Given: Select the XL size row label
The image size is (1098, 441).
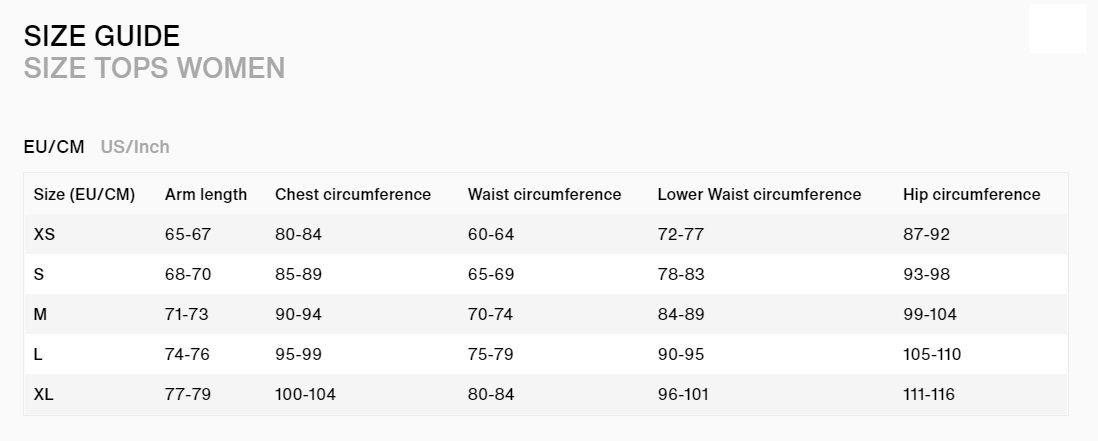Looking at the screenshot, I should coord(43,394).
